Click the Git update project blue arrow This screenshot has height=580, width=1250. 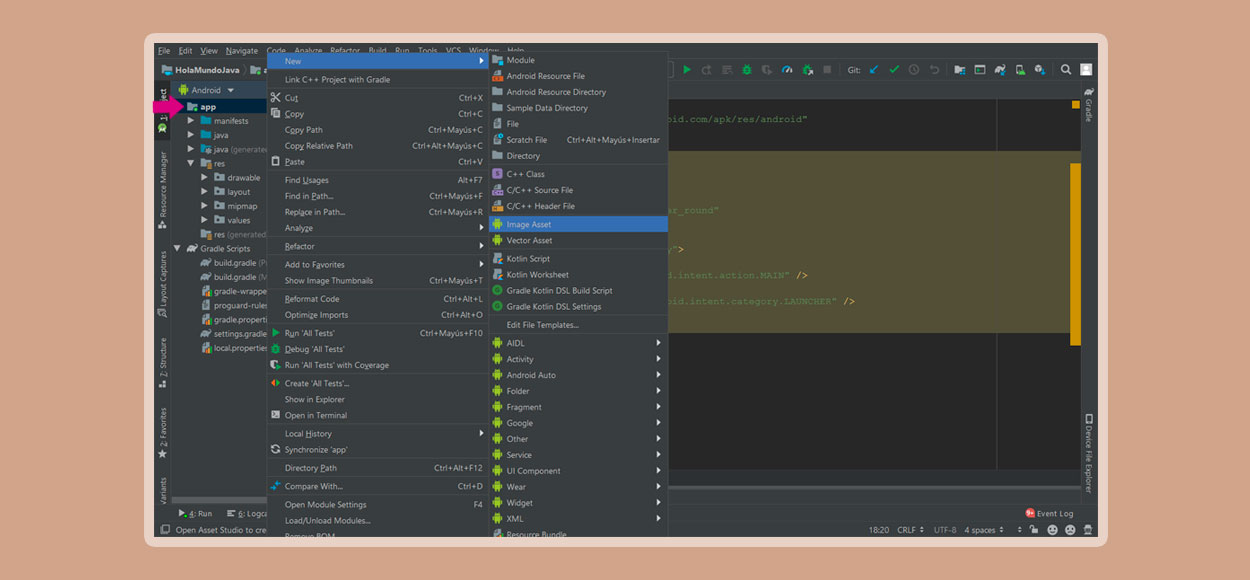tap(874, 70)
